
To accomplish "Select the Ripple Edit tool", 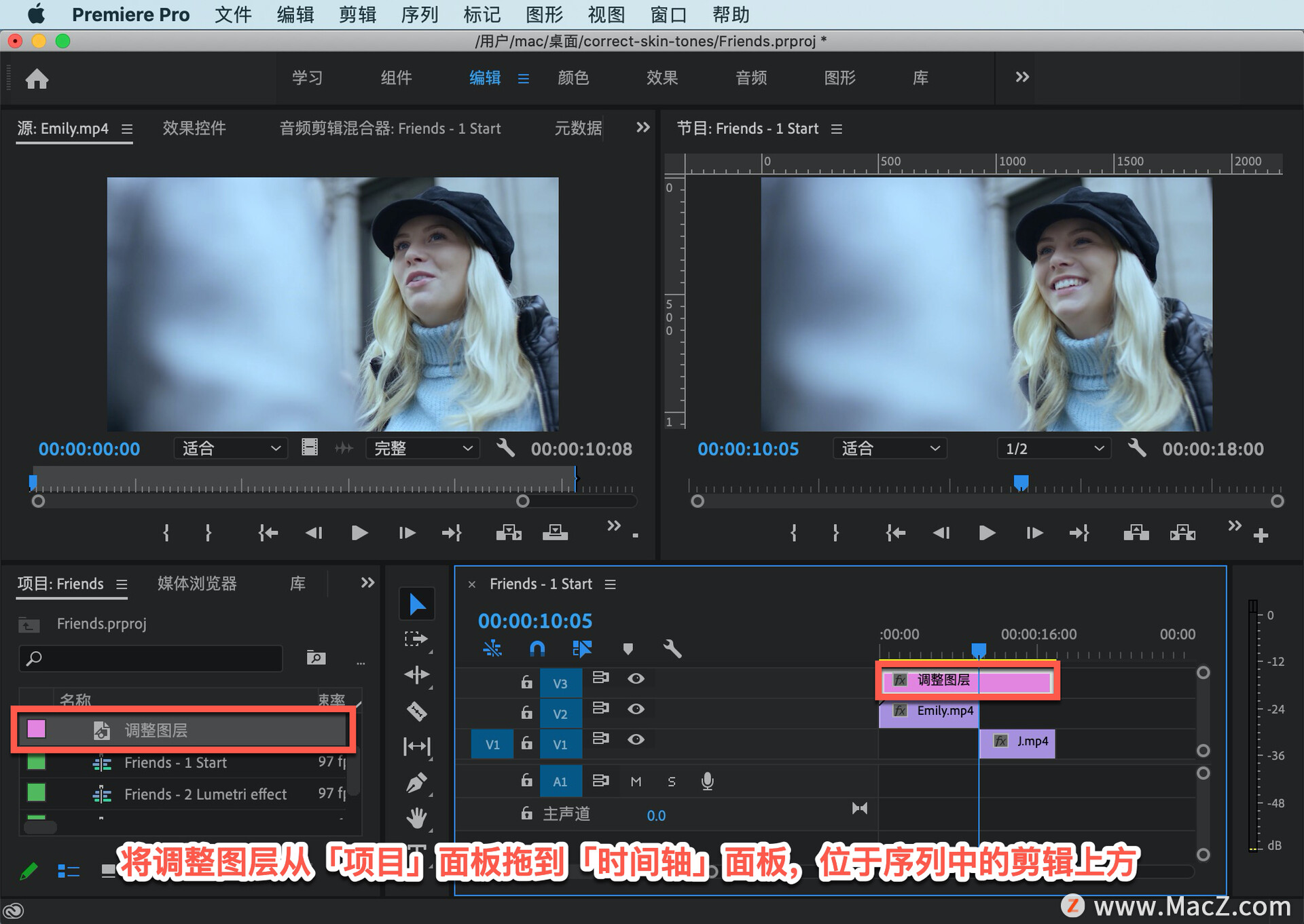I will click(417, 675).
